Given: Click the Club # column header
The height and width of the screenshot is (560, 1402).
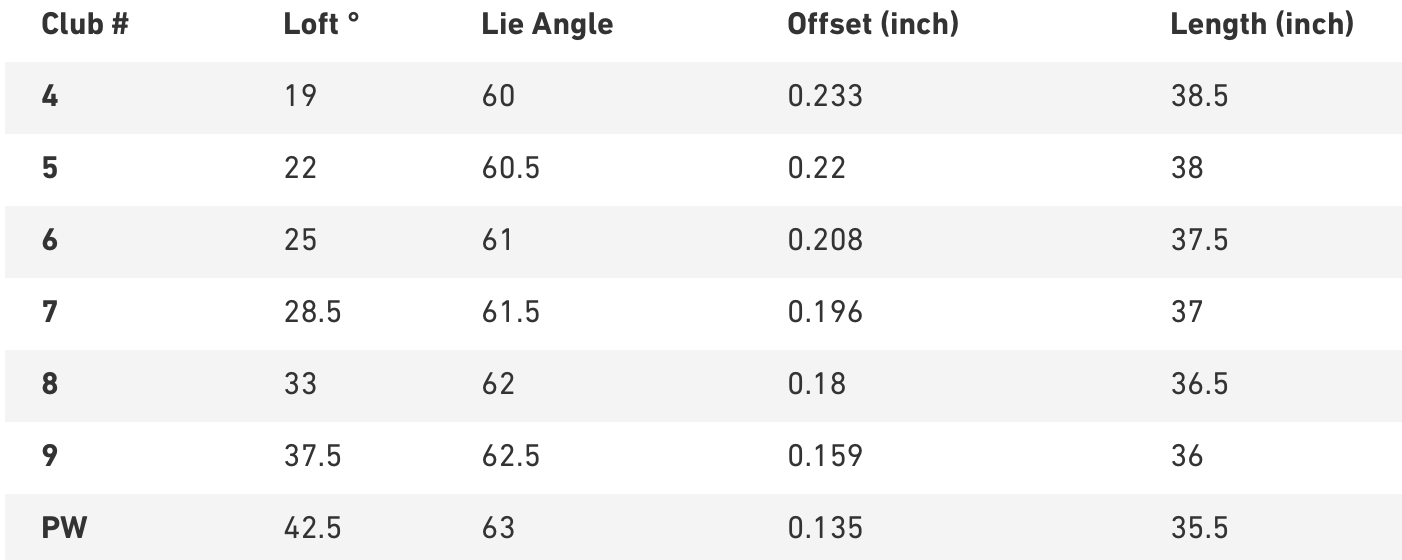Looking at the screenshot, I should 85,25.
